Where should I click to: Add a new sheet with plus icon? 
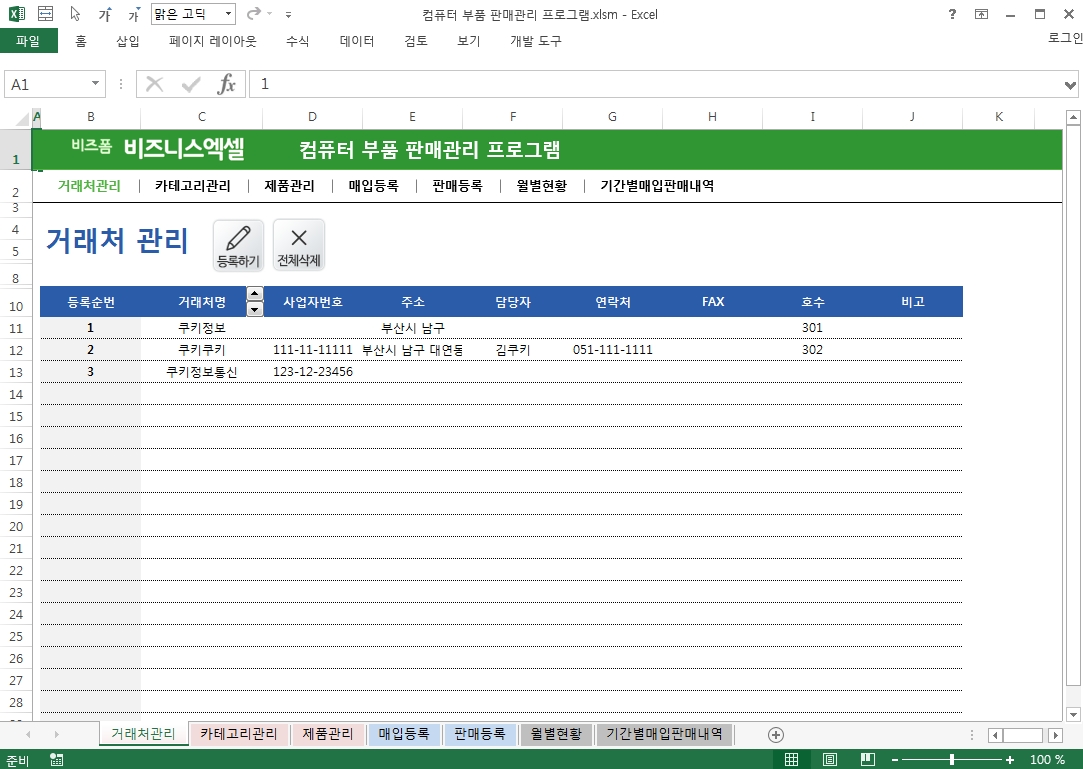coord(775,735)
